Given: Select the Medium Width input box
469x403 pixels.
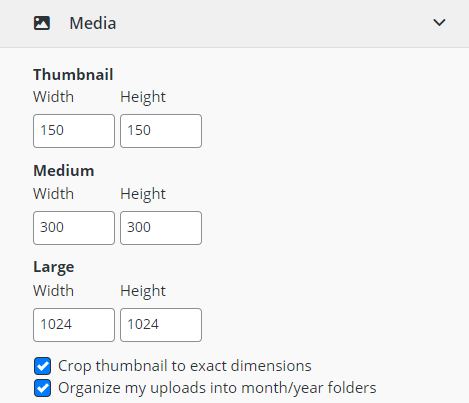Looking at the screenshot, I should point(74,228).
